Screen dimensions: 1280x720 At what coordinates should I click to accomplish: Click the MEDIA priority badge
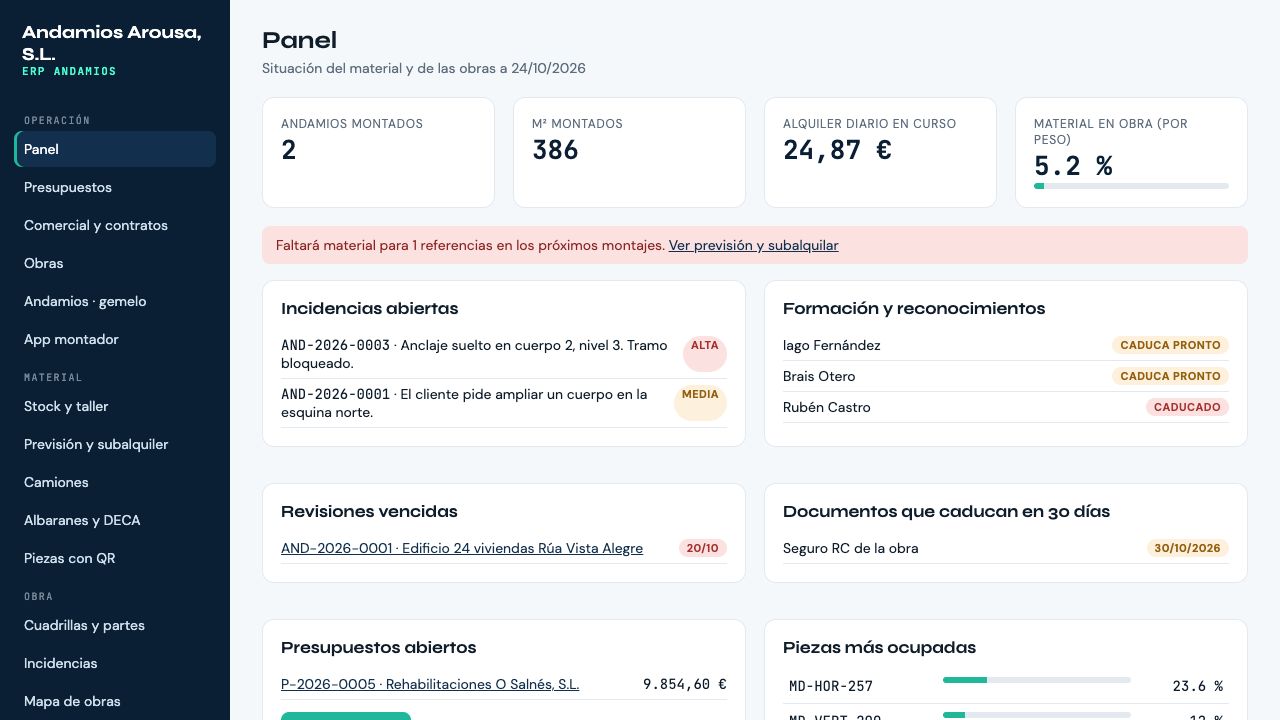tap(700, 403)
